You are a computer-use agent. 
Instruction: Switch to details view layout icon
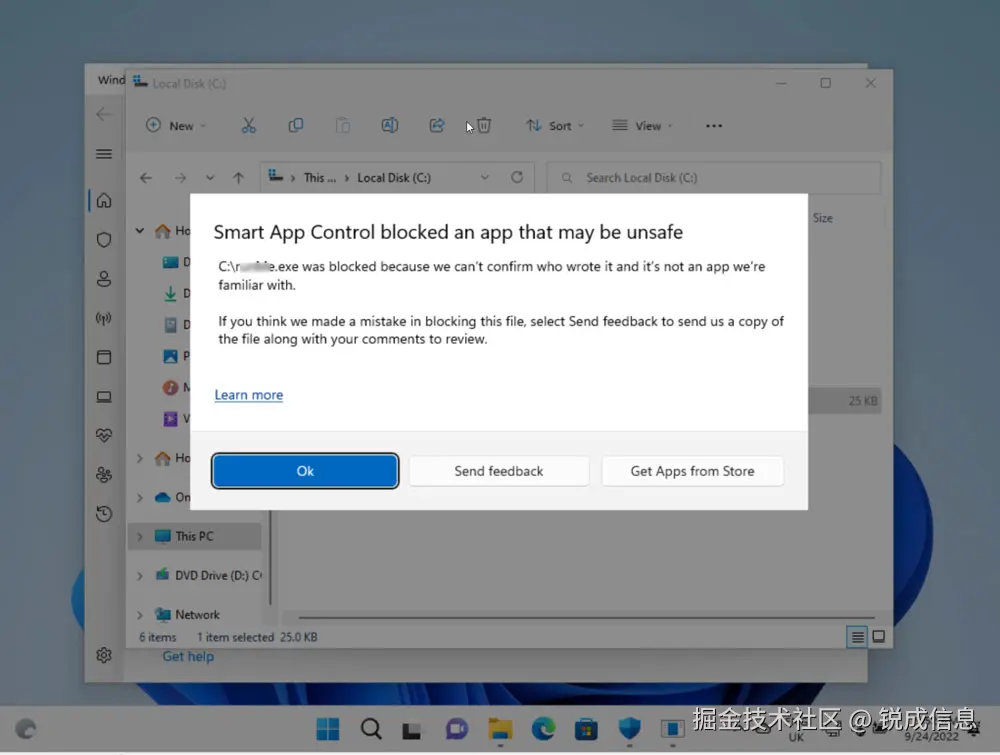click(x=857, y=636)
